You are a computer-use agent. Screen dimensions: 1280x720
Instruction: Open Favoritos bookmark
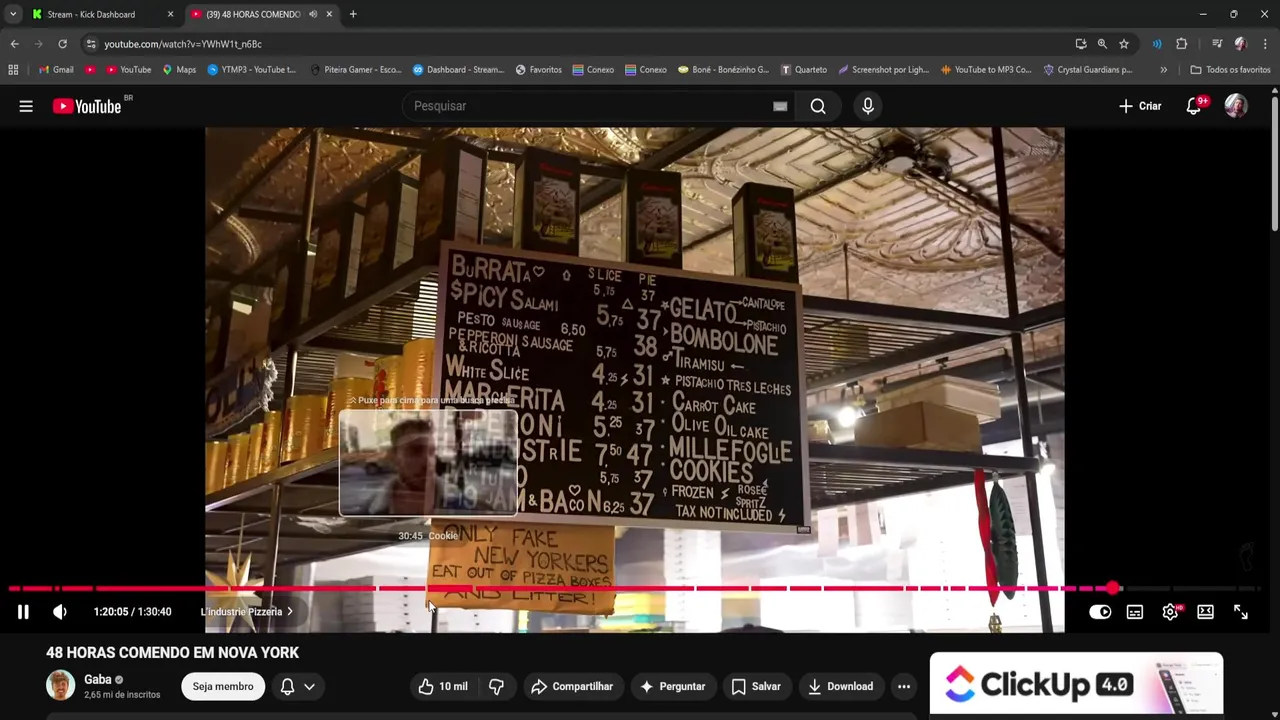pyautogui.click(x=538, y=70)
